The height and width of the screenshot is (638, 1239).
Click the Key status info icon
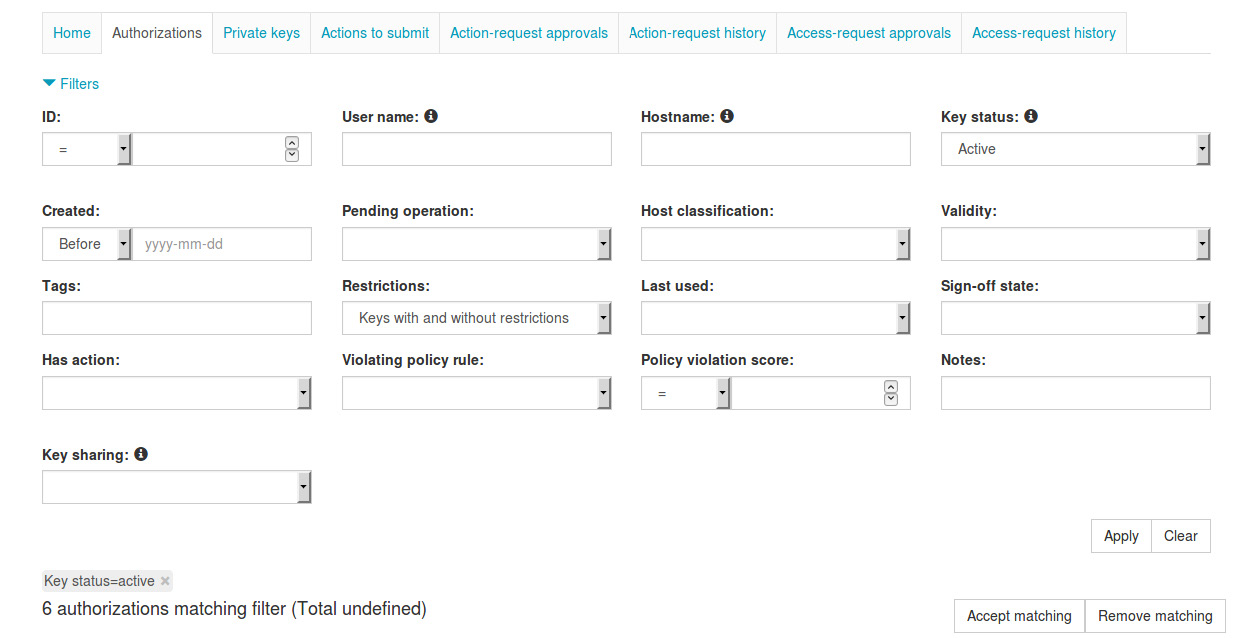point(1031,116)
